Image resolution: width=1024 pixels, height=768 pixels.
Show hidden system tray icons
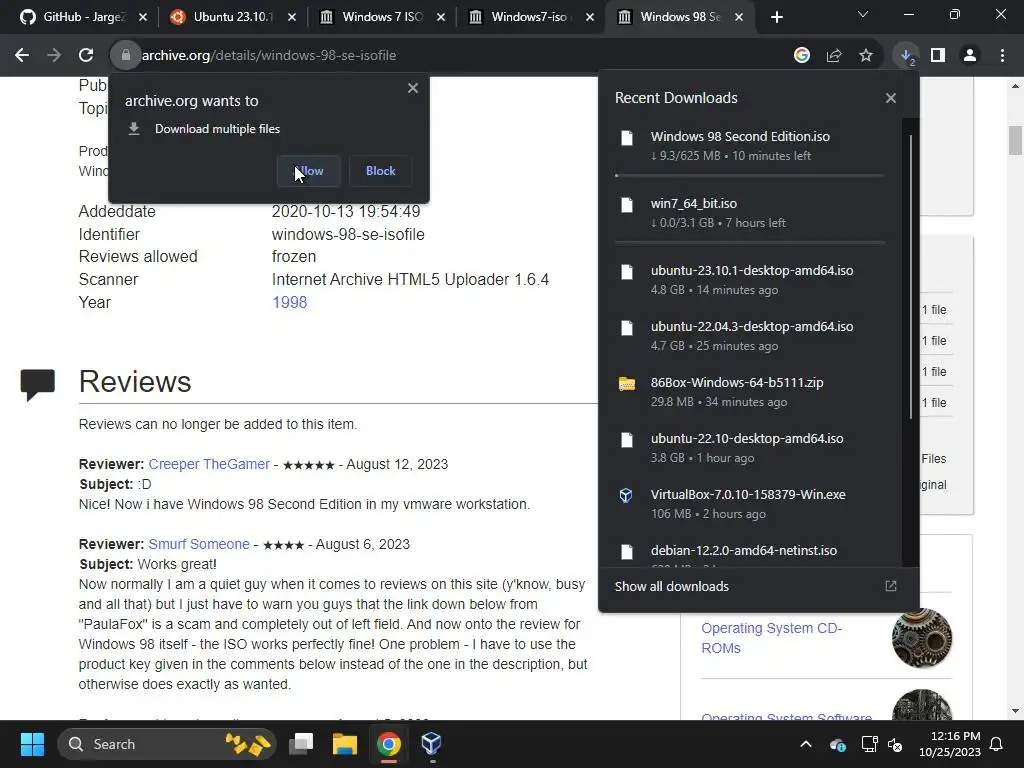point(806,744)
